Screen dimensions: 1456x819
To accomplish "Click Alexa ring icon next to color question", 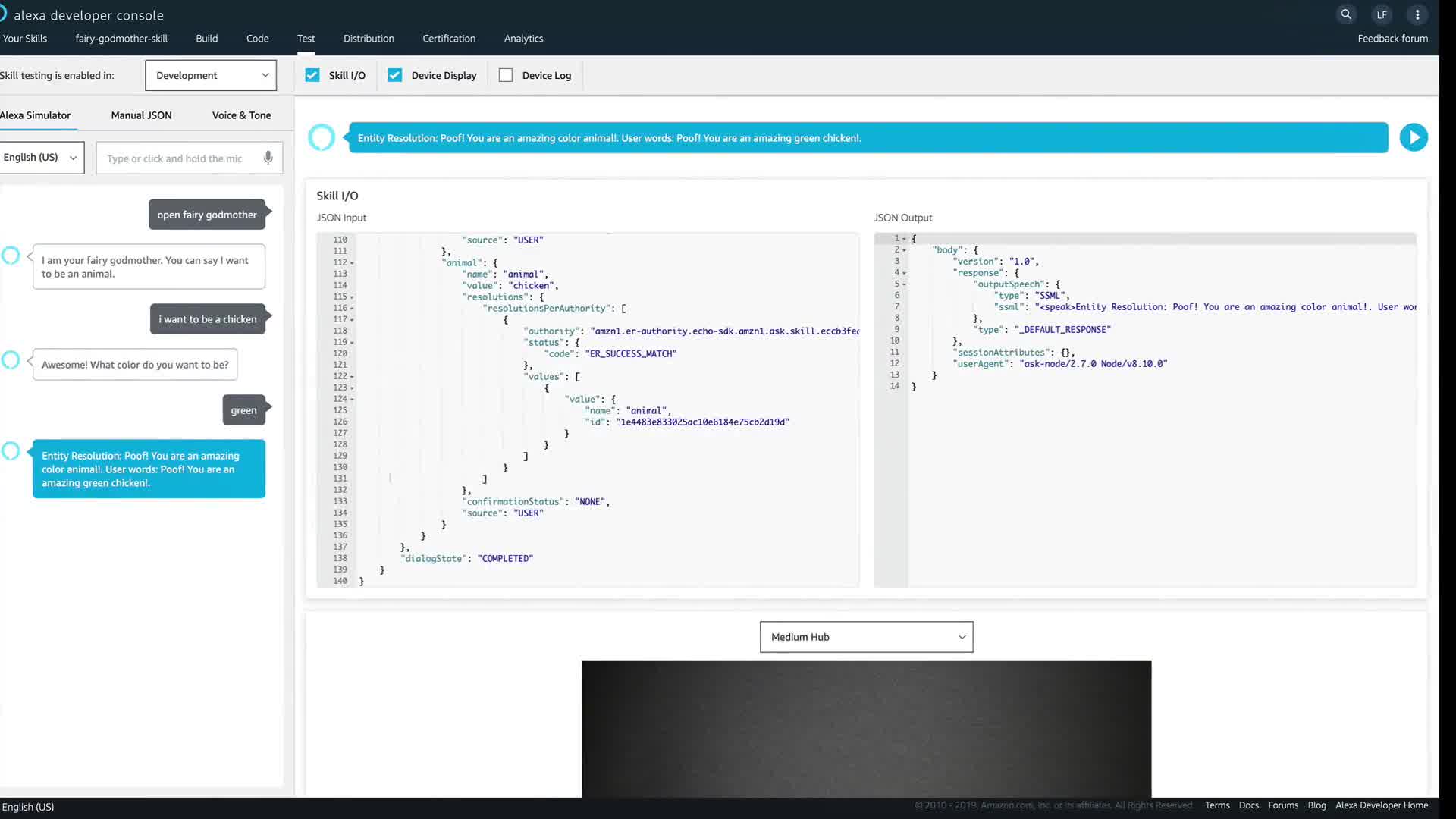I will coord(11,359).
